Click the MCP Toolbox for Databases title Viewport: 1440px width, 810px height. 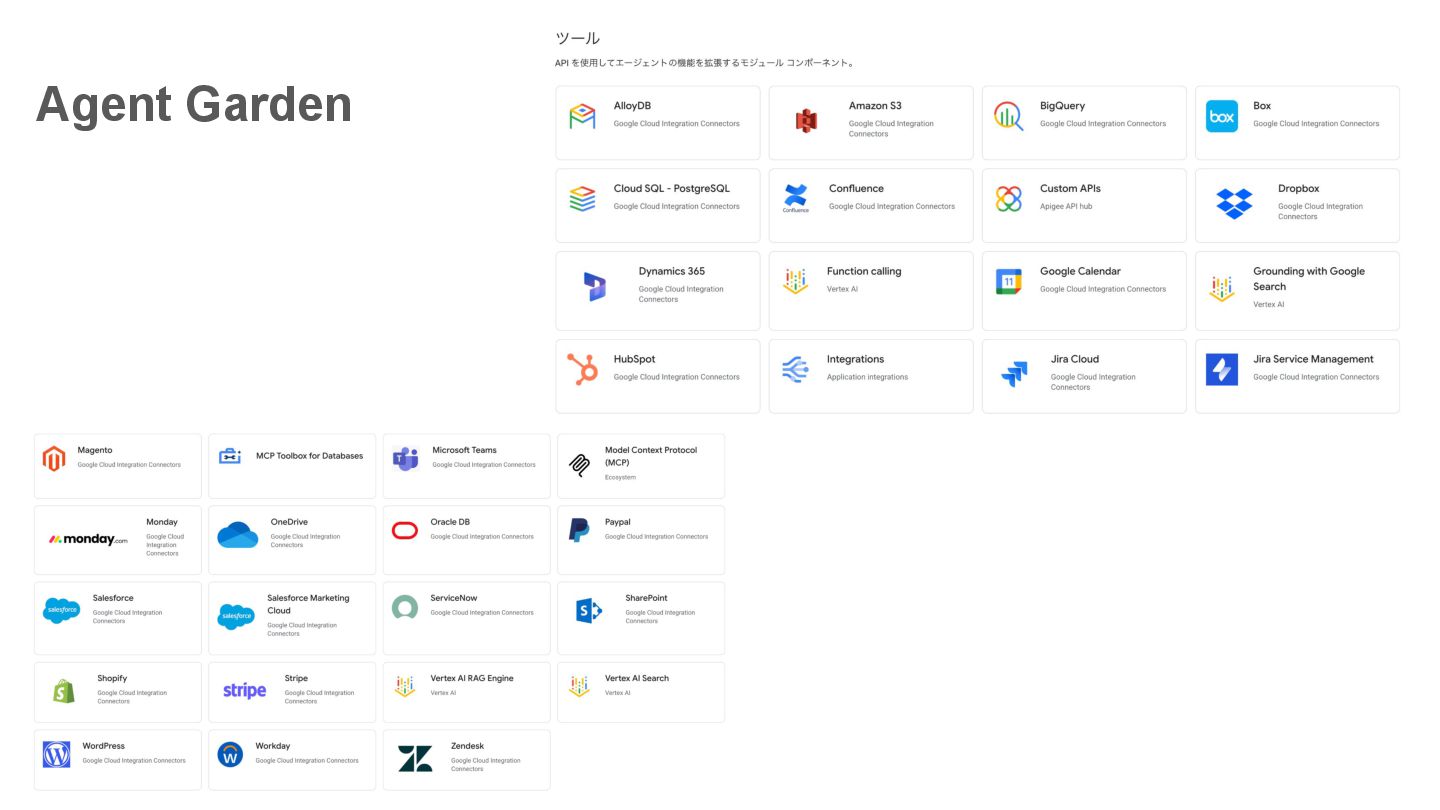coord(309,456)
